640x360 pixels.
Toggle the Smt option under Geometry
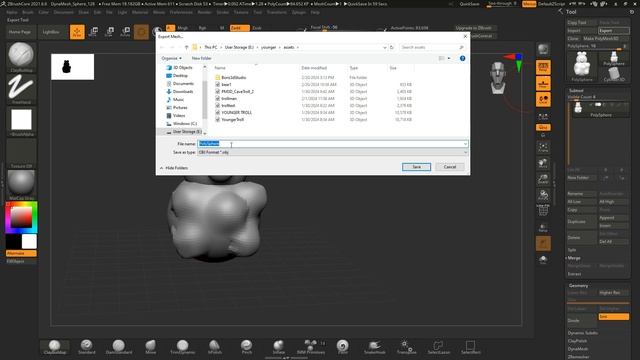(613, 317)
